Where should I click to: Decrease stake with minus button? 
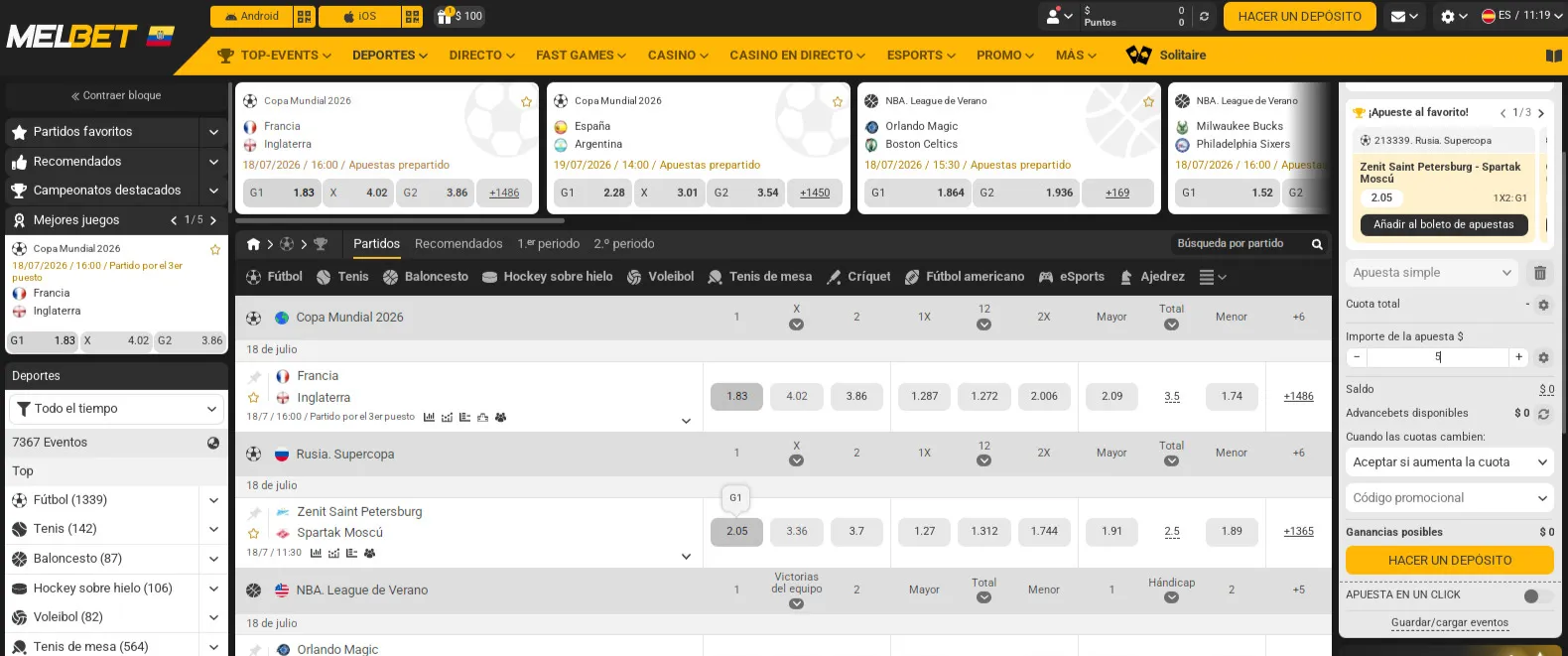click(x=1357, y=357)
